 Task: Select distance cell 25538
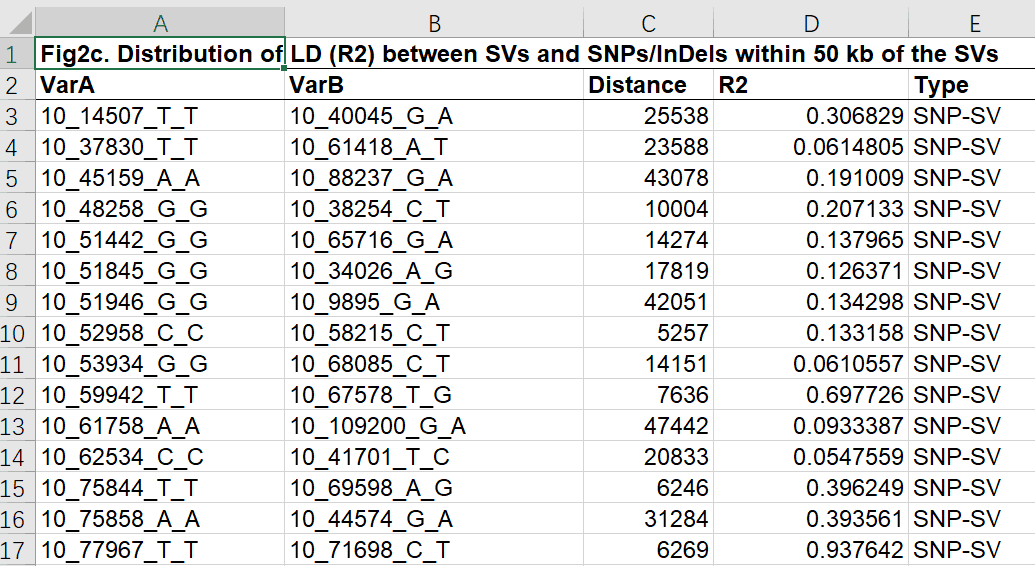[x=648, y=116]
